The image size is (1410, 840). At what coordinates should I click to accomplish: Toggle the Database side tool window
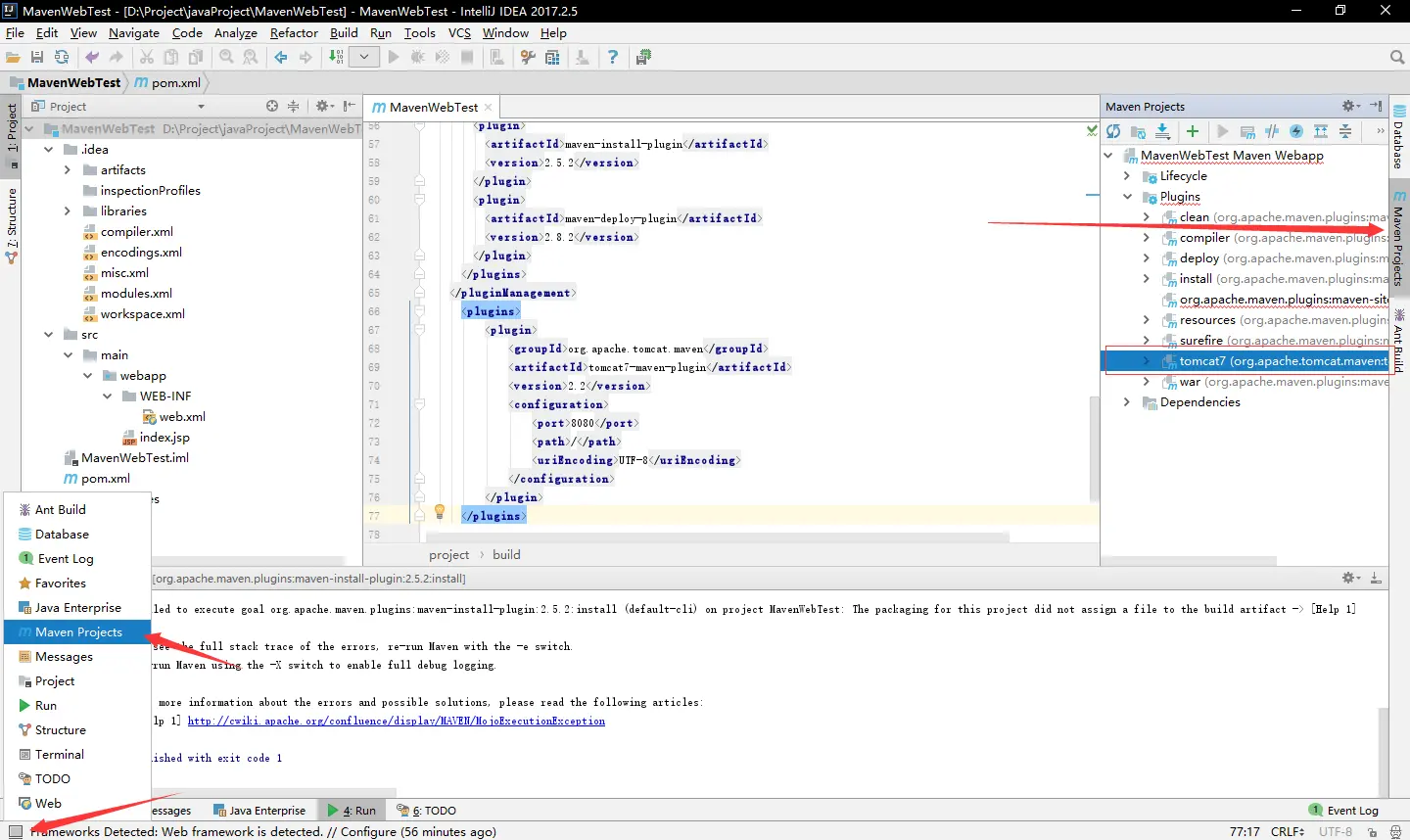(1399, 137)
